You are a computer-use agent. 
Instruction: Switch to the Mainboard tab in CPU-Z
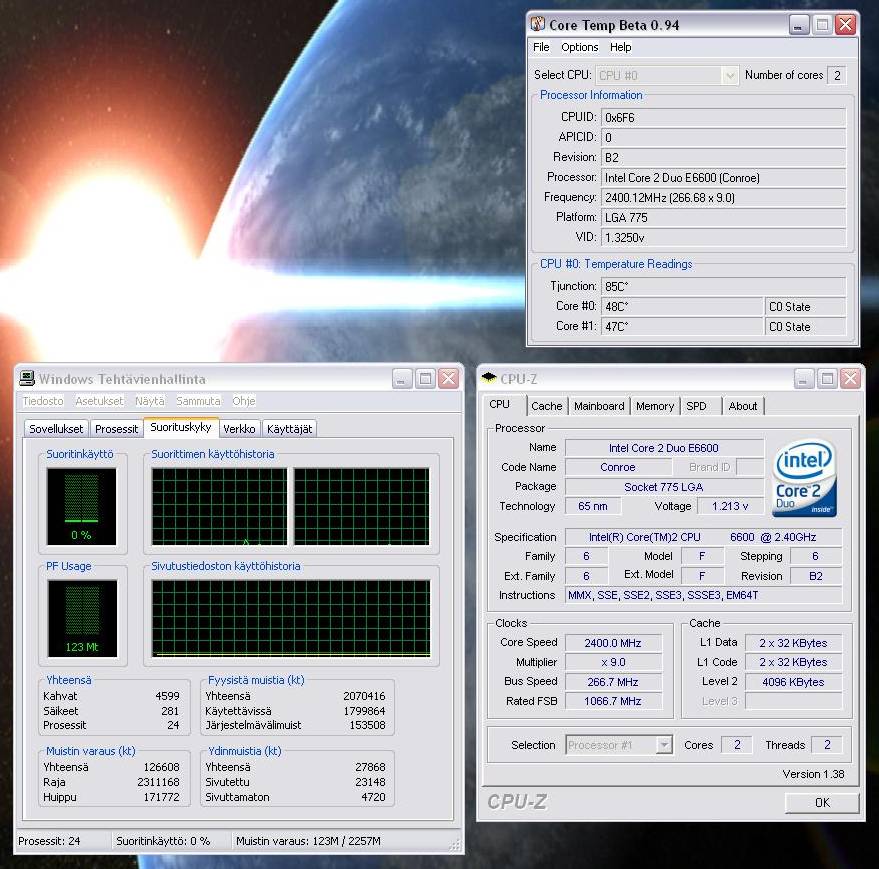pos(599,406)
